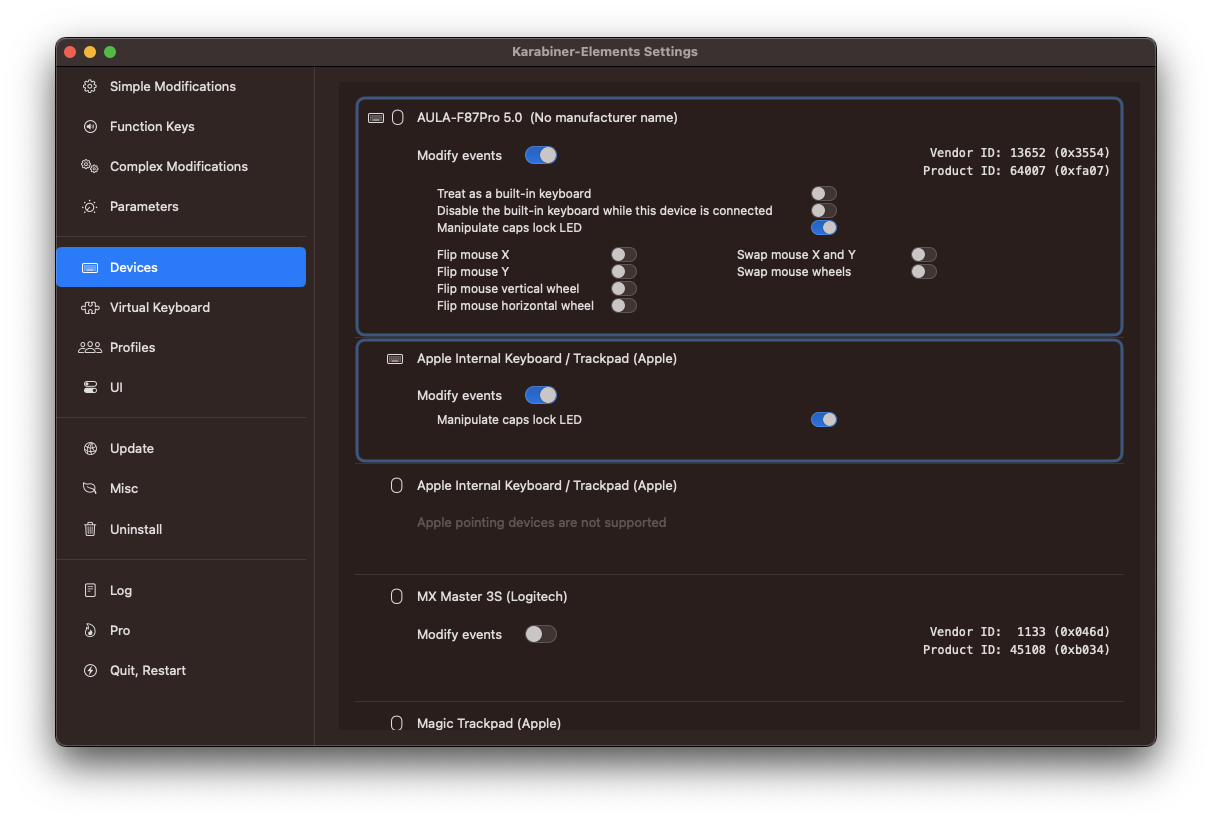
Task: Click AULA Product ID 64007 text
Action: point(1016,171)
